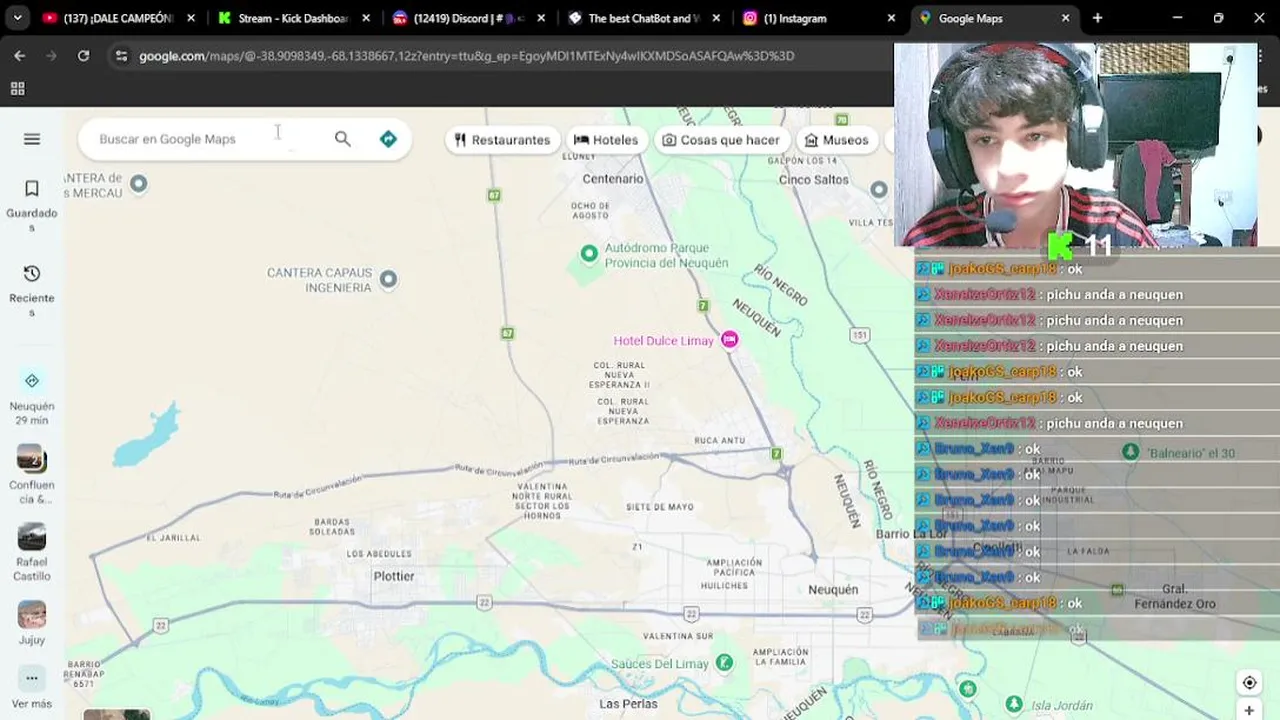Screen dimensions: 1280x720
Task: Click the Bardas Soleadas label
Action: point(333,526)
